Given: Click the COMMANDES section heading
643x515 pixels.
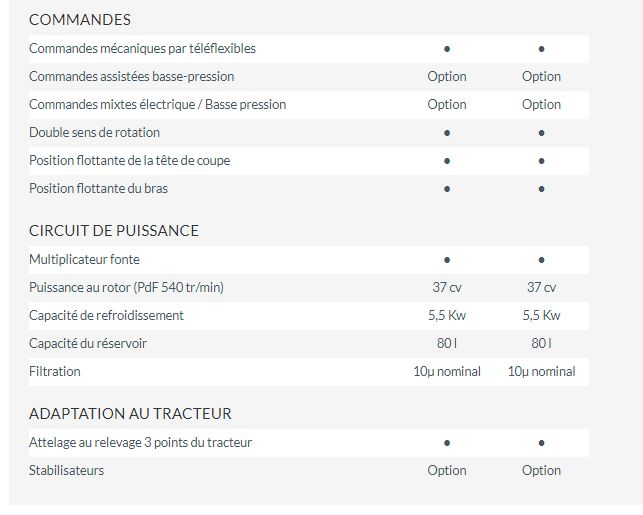Looking at the screenshot, I should [x=80, y=19].
